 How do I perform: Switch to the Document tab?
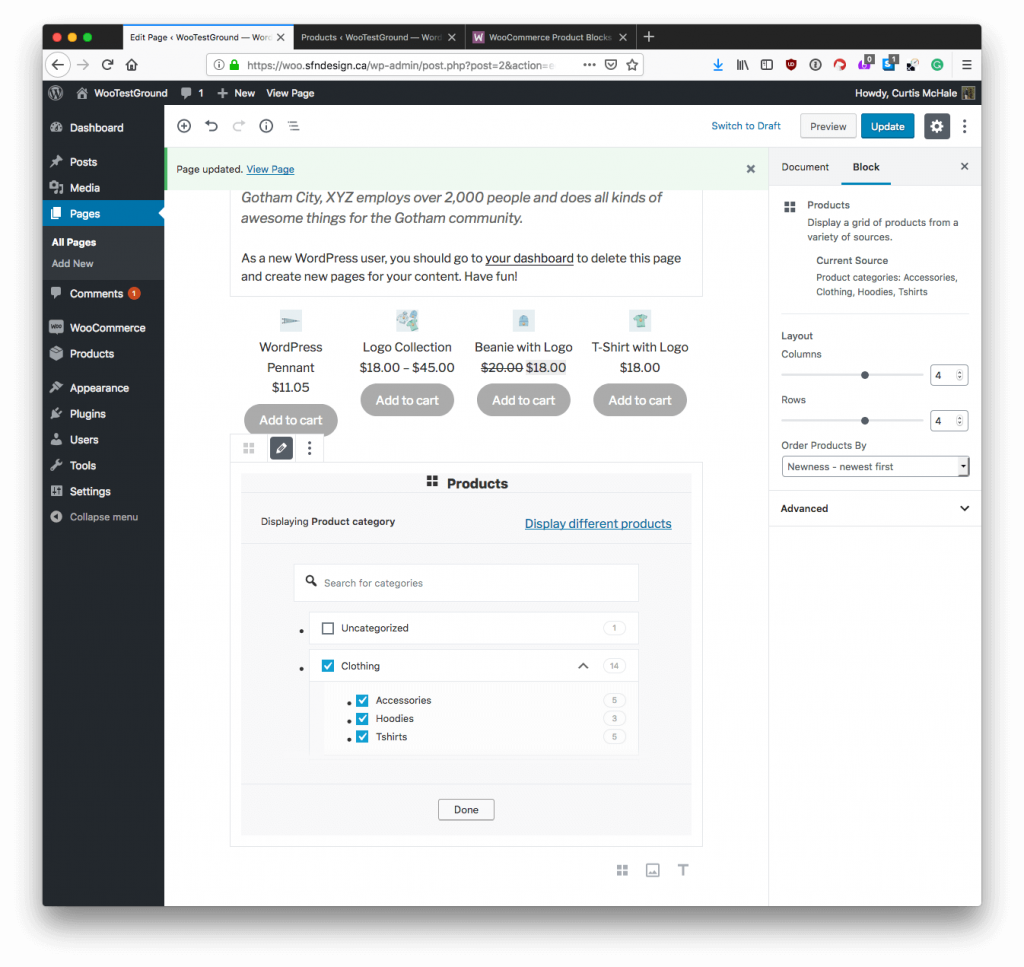pyautogui.click(x=805, y=167)
